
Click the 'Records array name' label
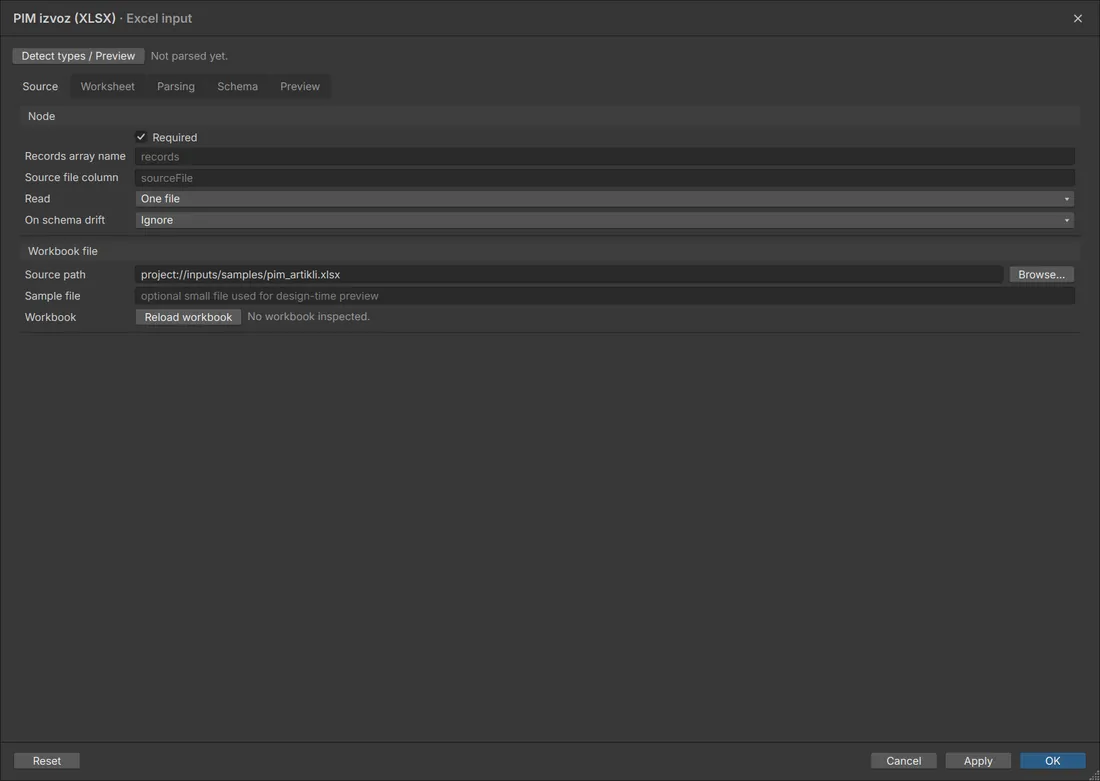tap(75, 156)
